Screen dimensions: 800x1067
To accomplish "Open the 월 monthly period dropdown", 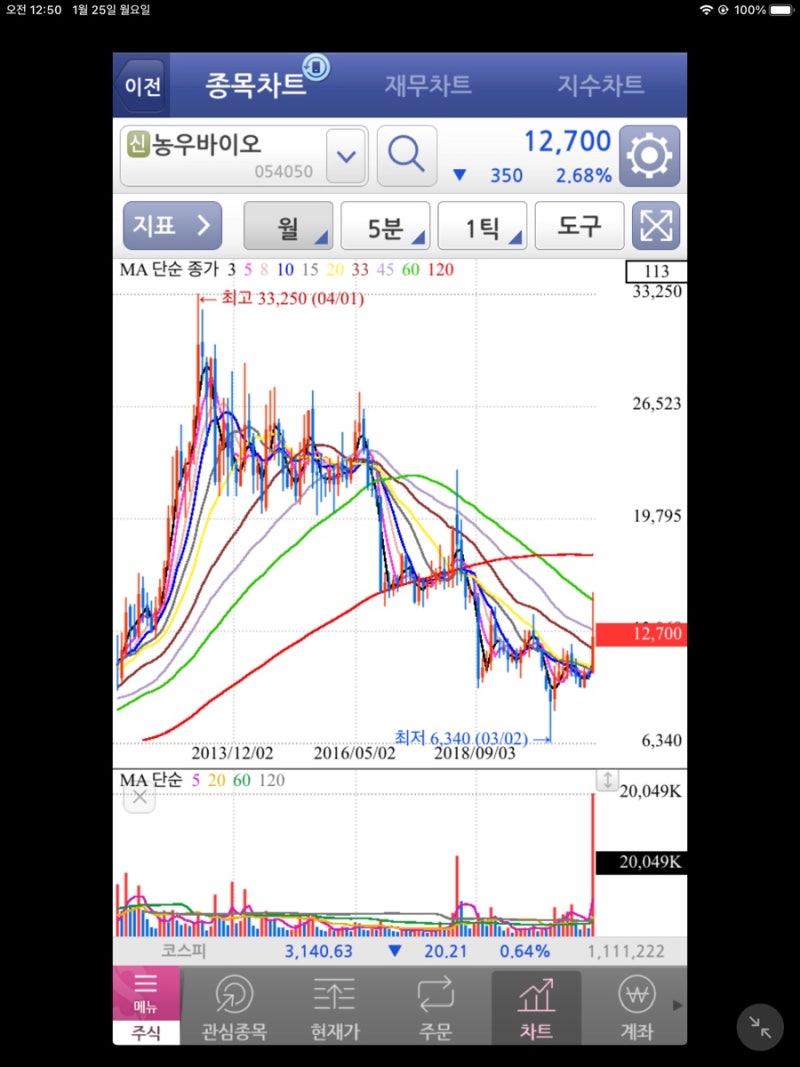I will (x=288, y=226).
